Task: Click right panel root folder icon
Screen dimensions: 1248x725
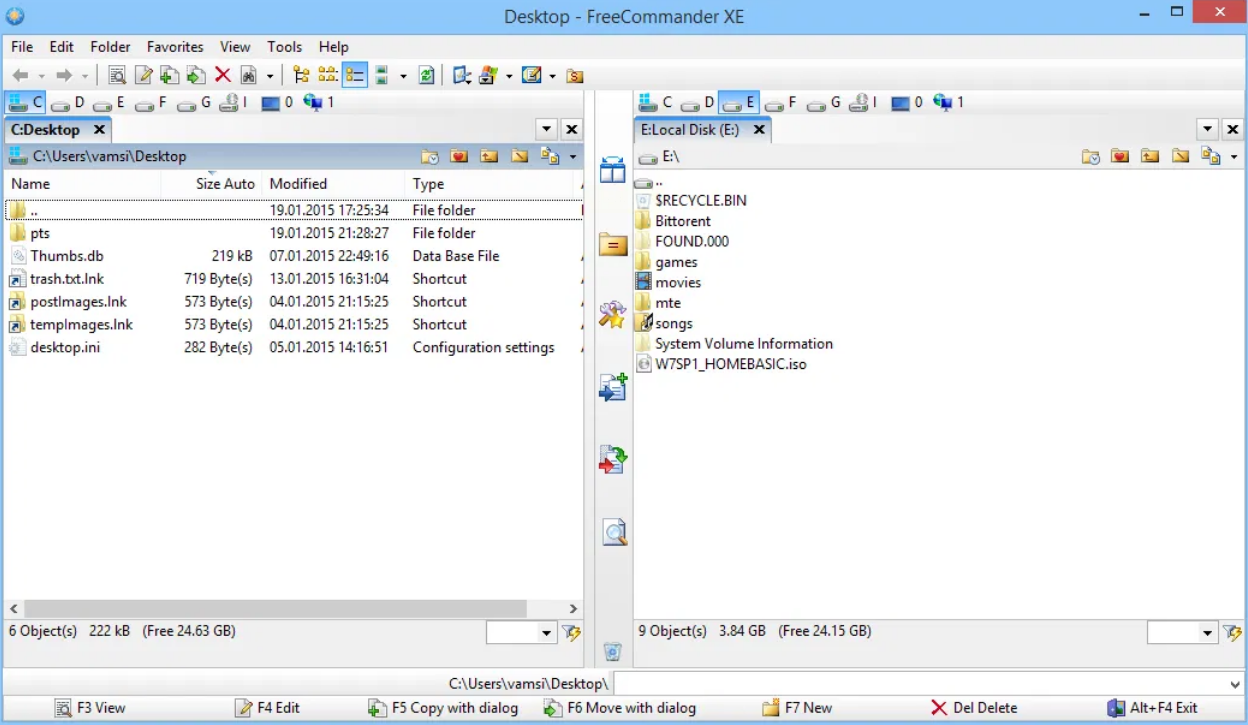Action: 1180,156
